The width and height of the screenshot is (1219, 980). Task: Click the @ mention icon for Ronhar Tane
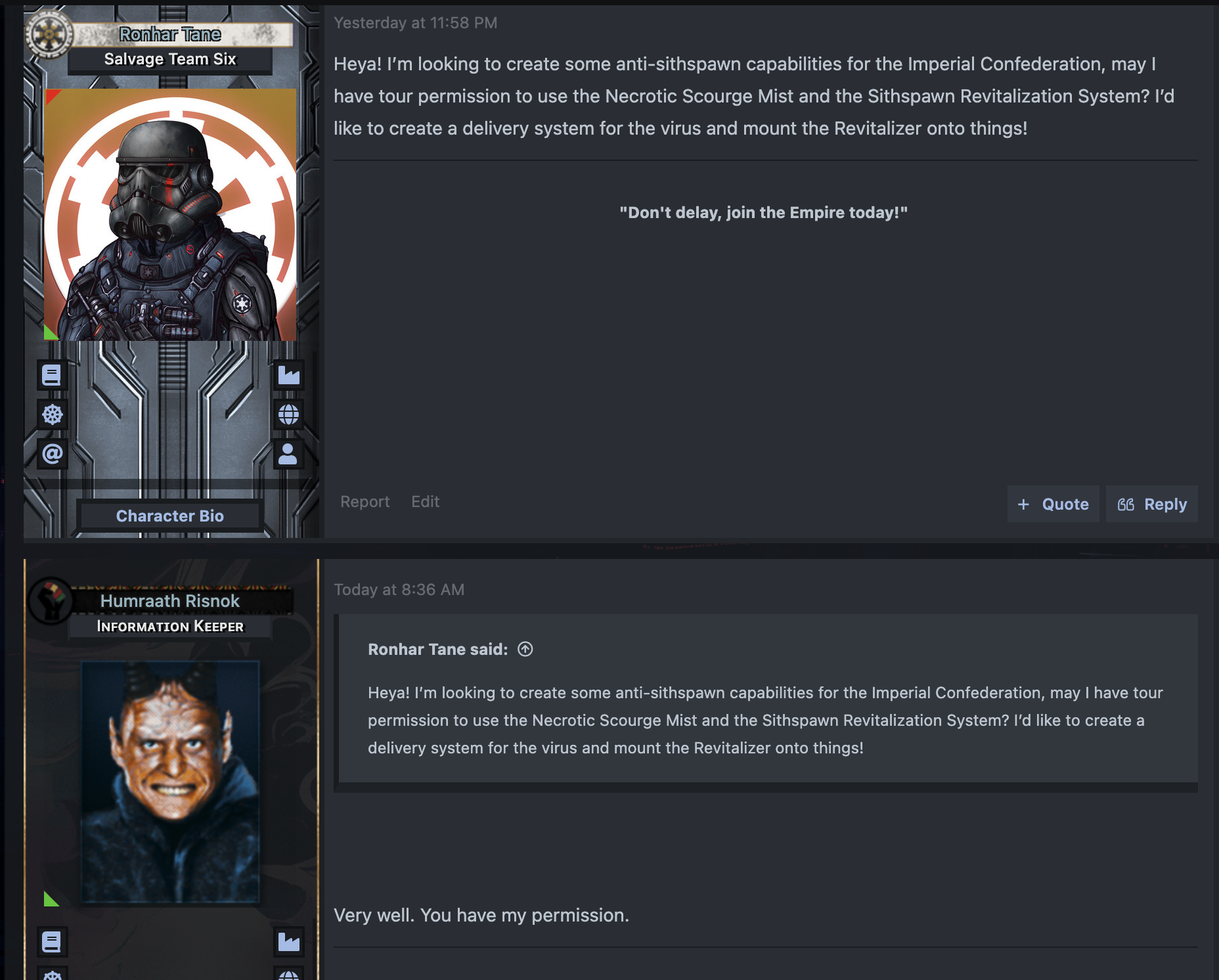point(52,454)
